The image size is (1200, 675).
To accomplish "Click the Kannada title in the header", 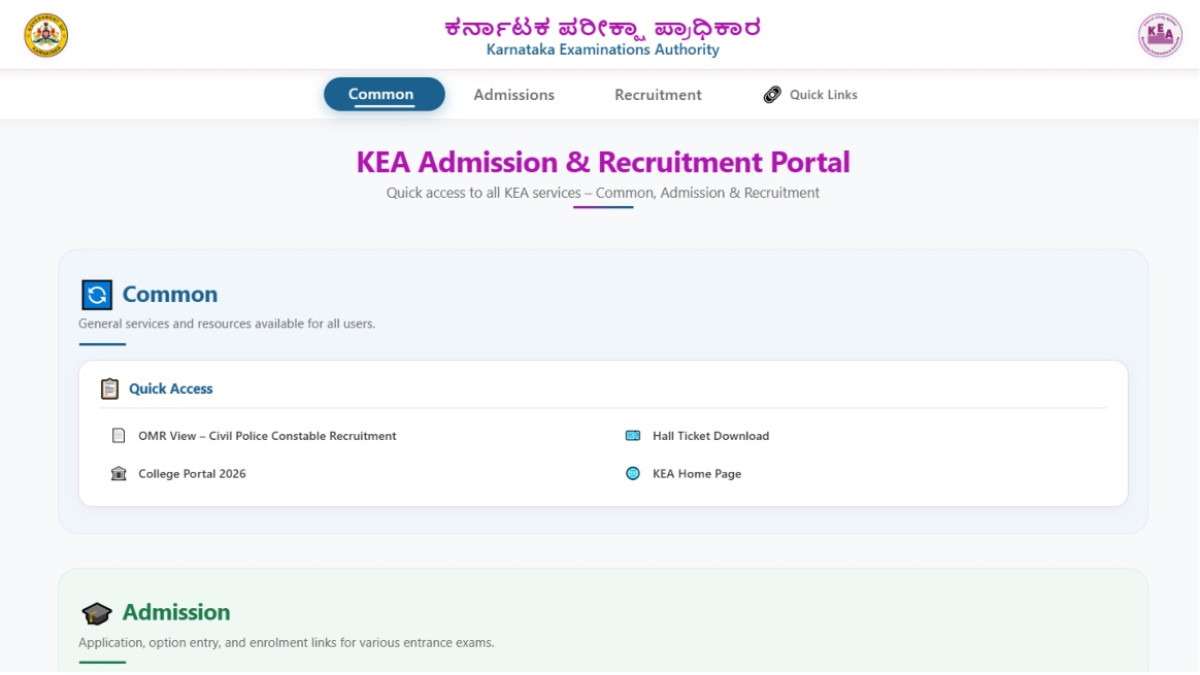I will (603, 26).
